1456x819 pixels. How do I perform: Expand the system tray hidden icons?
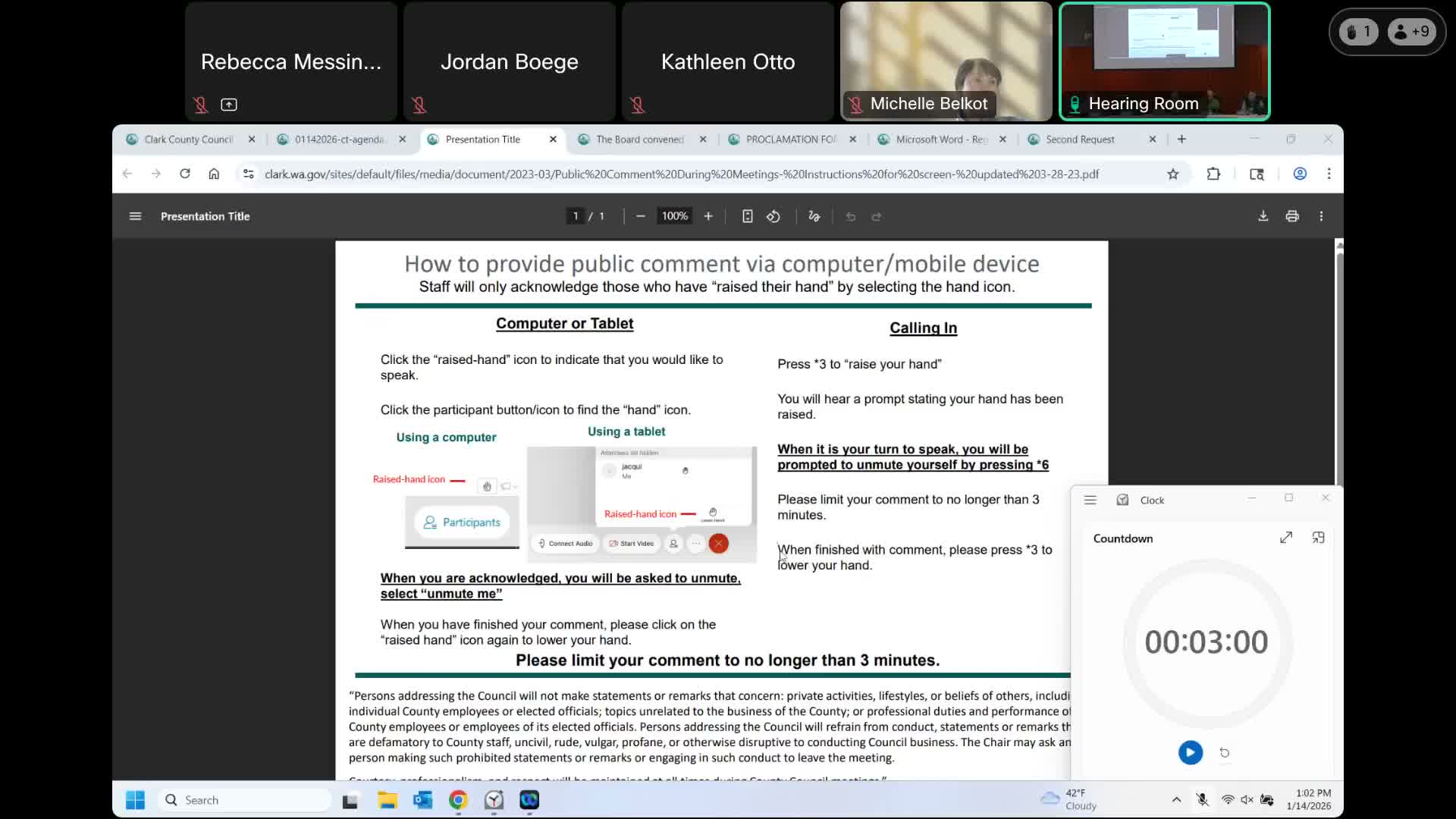[x=1176, y=799]
